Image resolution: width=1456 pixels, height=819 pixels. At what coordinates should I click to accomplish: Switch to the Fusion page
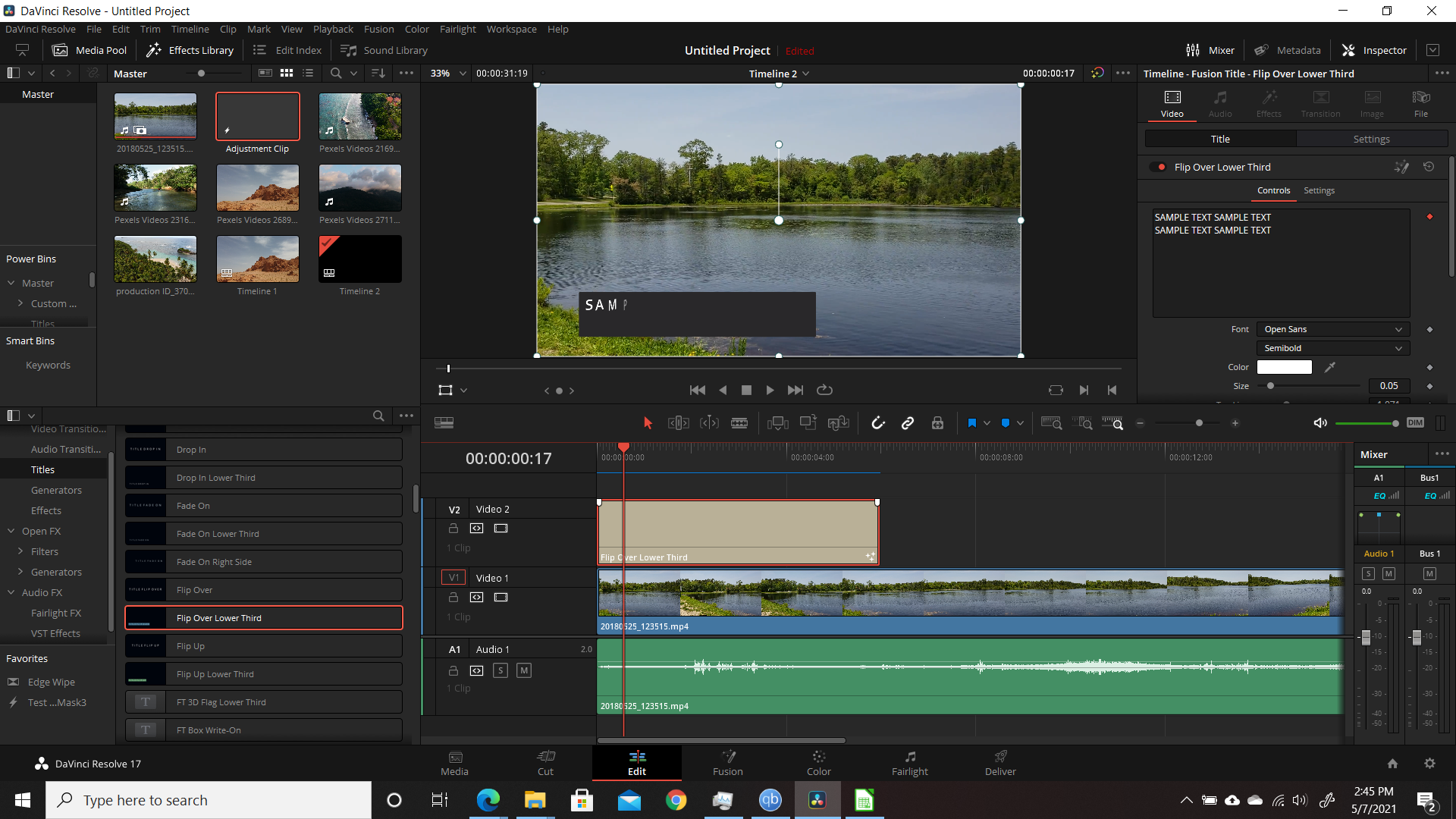(x=727, y=763)
